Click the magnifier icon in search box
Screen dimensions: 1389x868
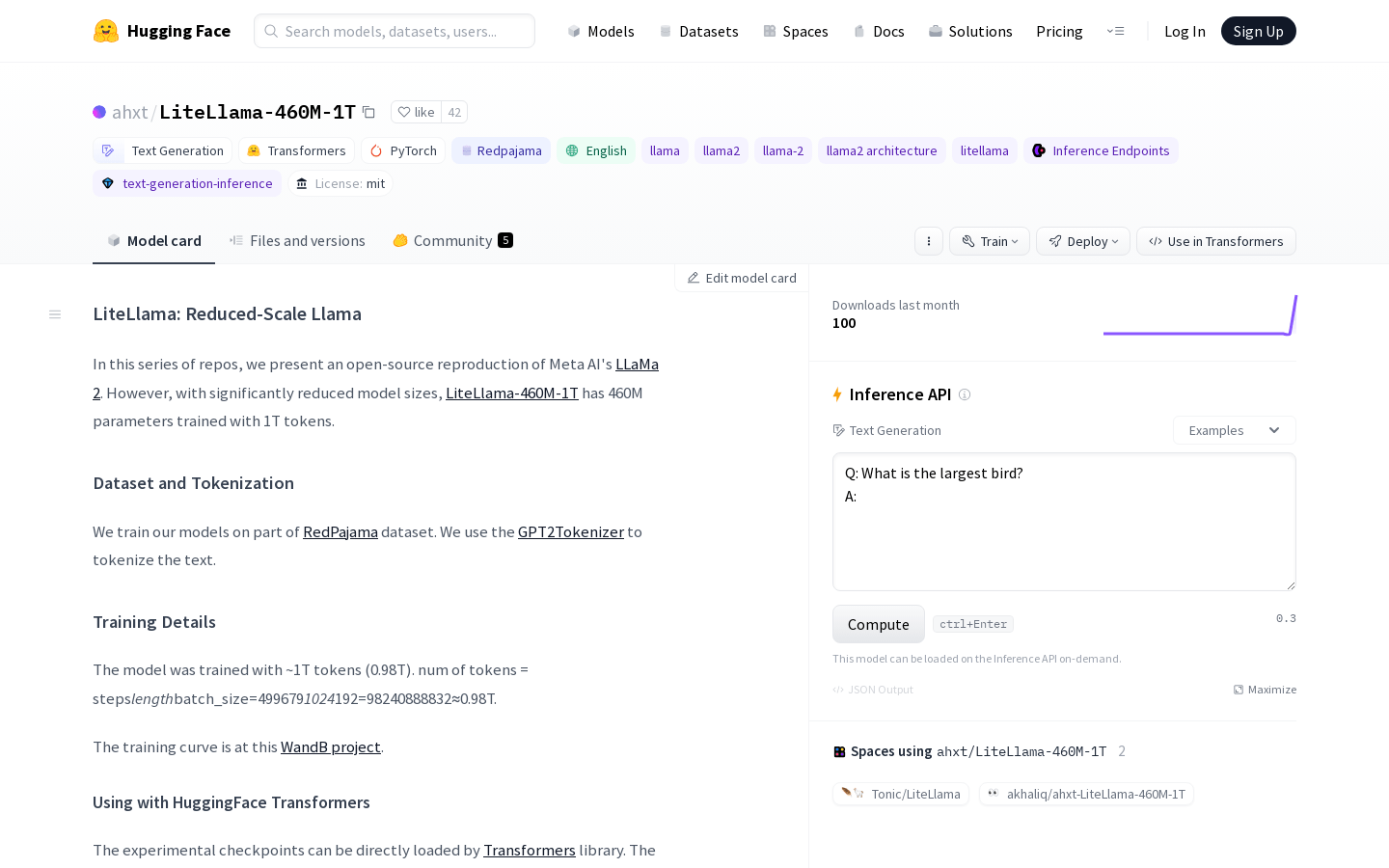271,31
